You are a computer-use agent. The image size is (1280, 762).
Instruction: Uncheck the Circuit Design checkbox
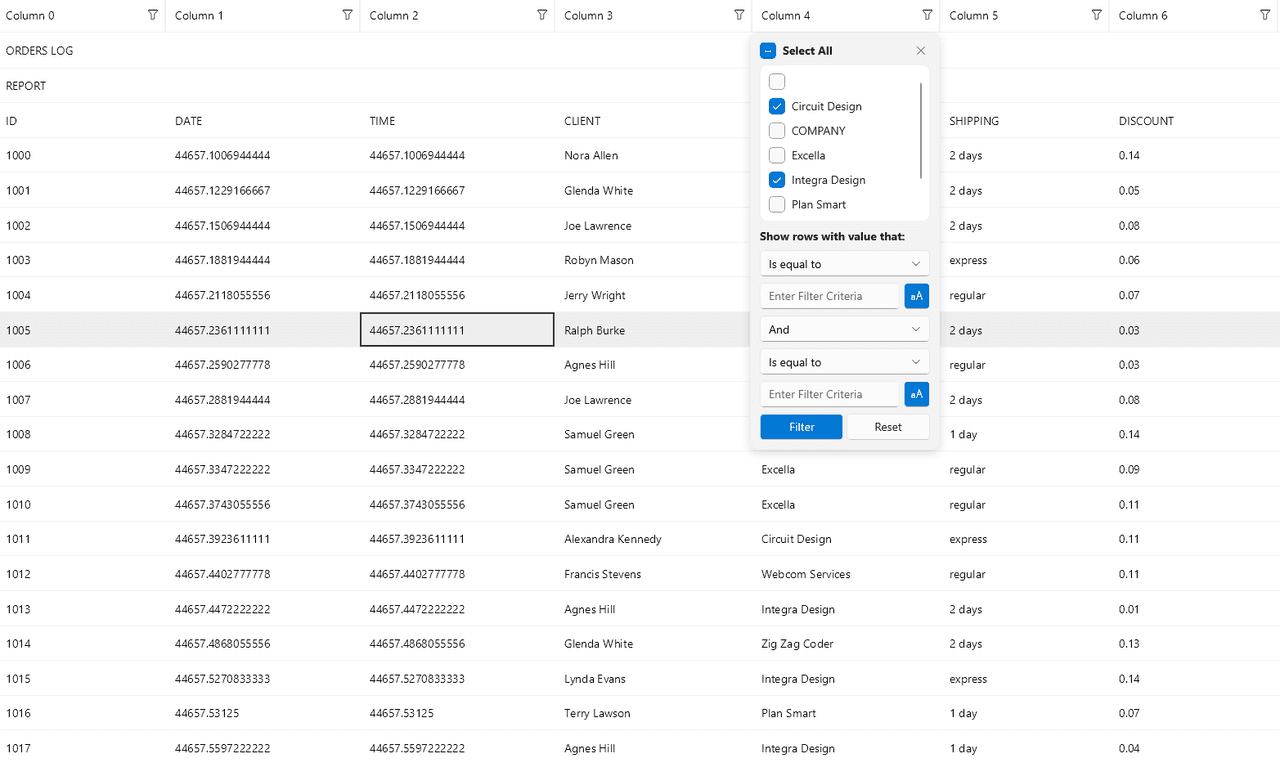(777, 106)
